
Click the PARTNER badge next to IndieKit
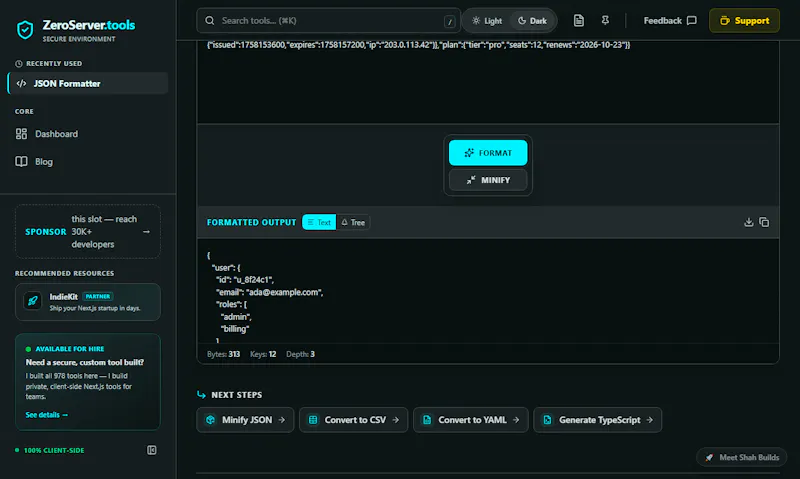(97, 296)
